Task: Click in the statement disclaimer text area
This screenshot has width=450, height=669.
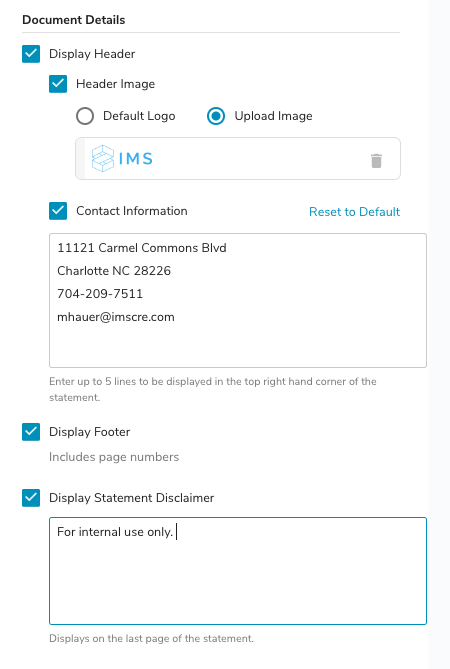Action: point(238,571)
